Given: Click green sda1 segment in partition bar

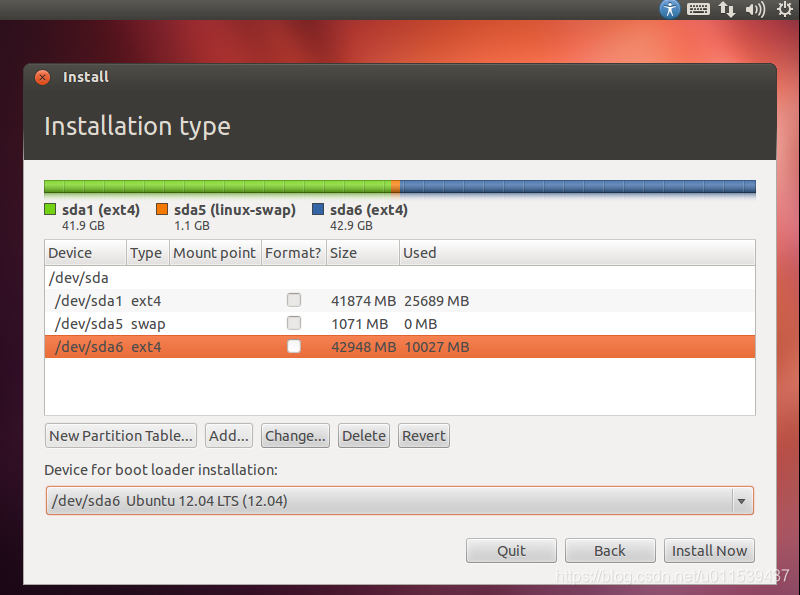Looking at the screenshot, I should pyautogui.click(x=217, y=187).
